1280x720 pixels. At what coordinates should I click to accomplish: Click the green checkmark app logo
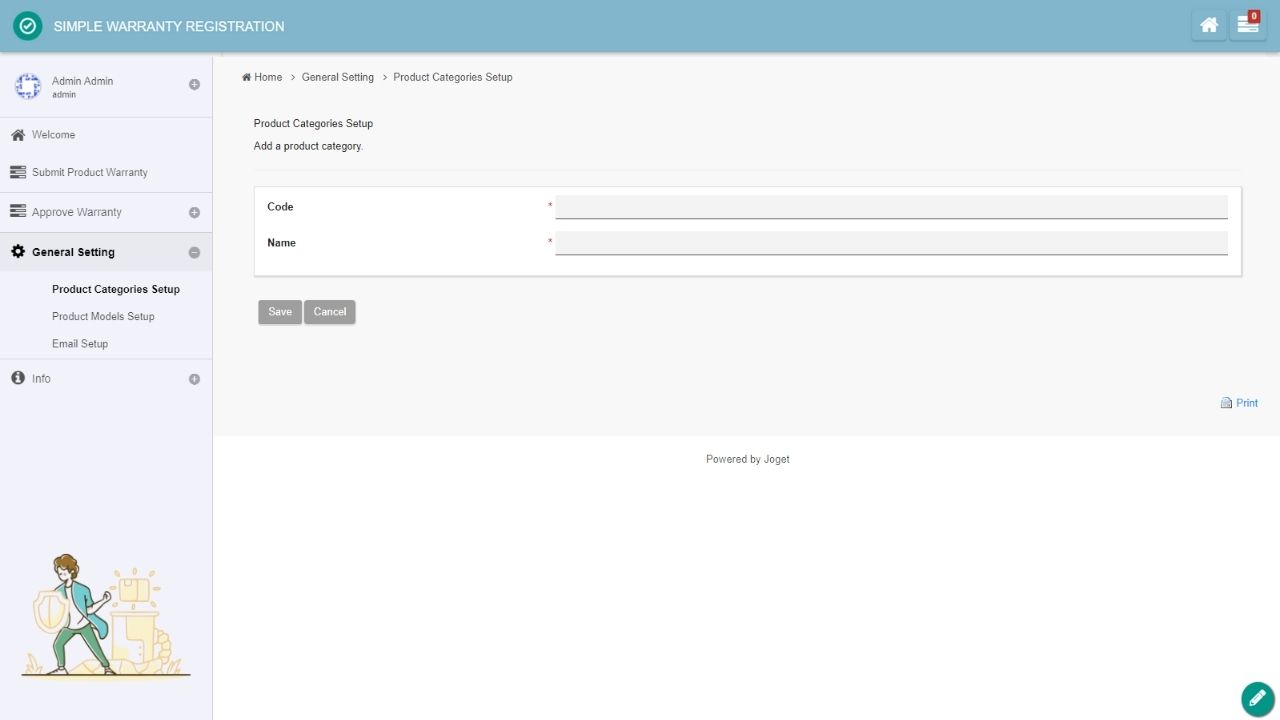pyautogui.click(x=28, y=26)
